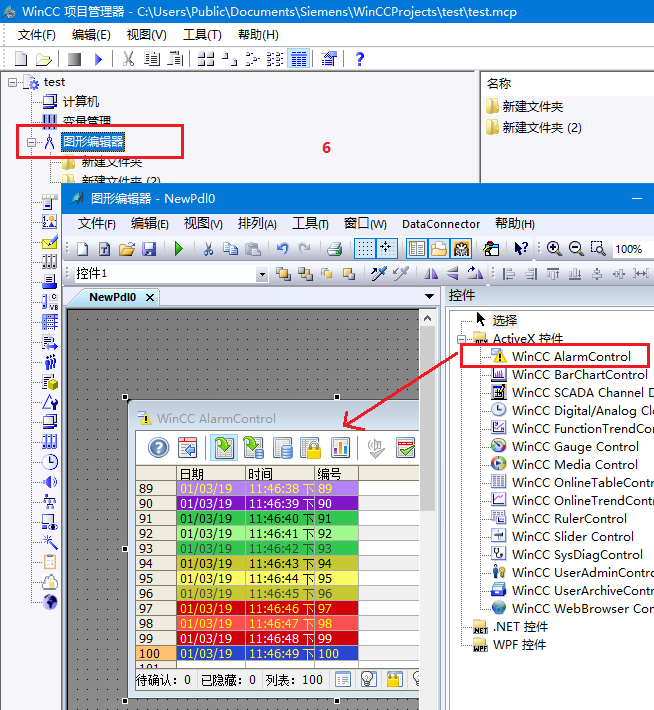
Task: Select WinCC BarChartControl
Action: 580,374
